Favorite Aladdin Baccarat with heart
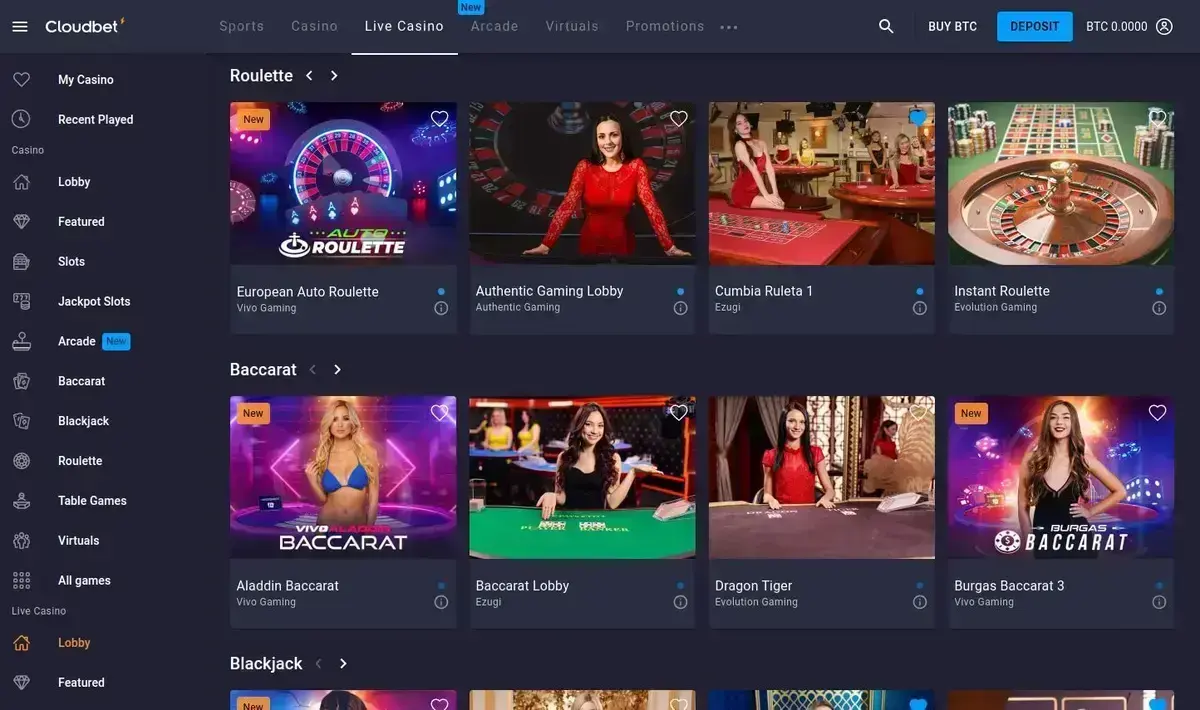 [439, 413]
